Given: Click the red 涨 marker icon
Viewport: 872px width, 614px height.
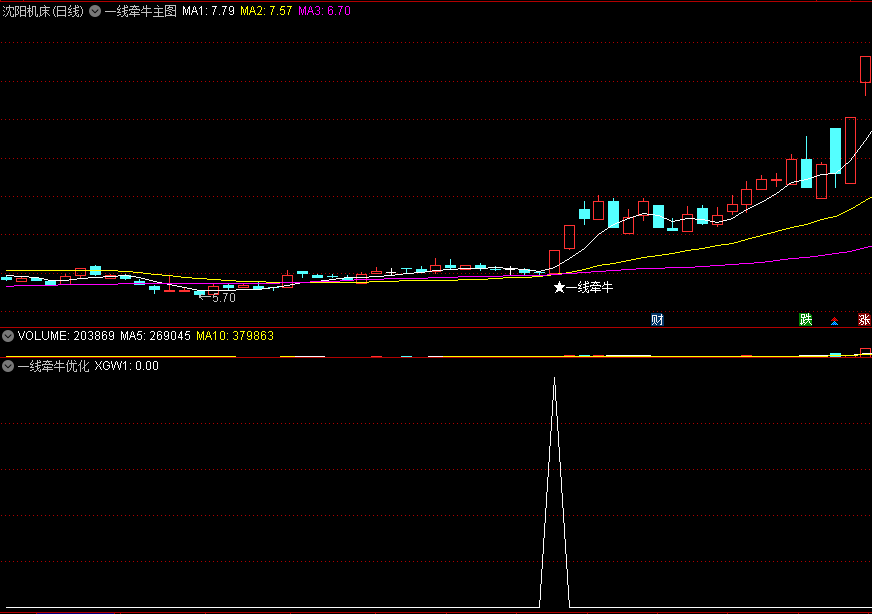Looking at the screenshot, I should [864, 320].
